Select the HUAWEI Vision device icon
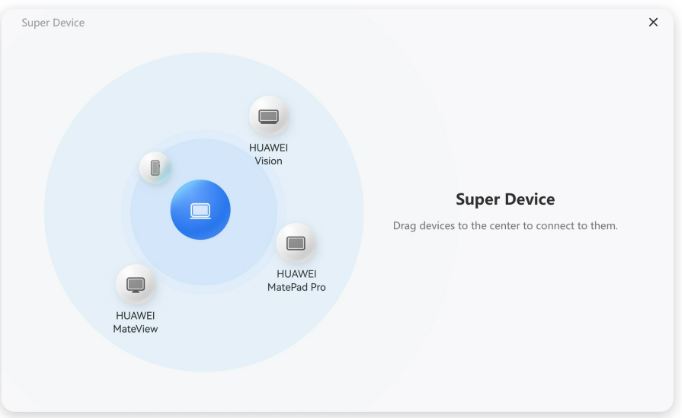The width and height of the screenshot is (682, 418). (268, 116)
